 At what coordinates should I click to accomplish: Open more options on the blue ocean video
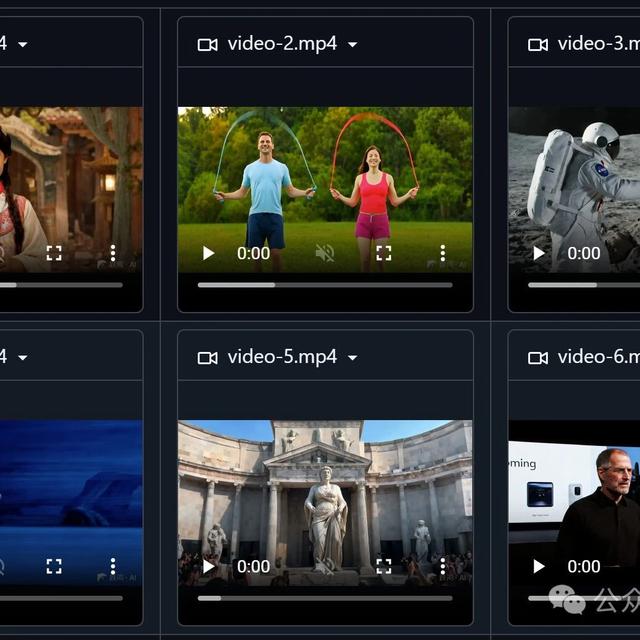(x=113, y=566)
